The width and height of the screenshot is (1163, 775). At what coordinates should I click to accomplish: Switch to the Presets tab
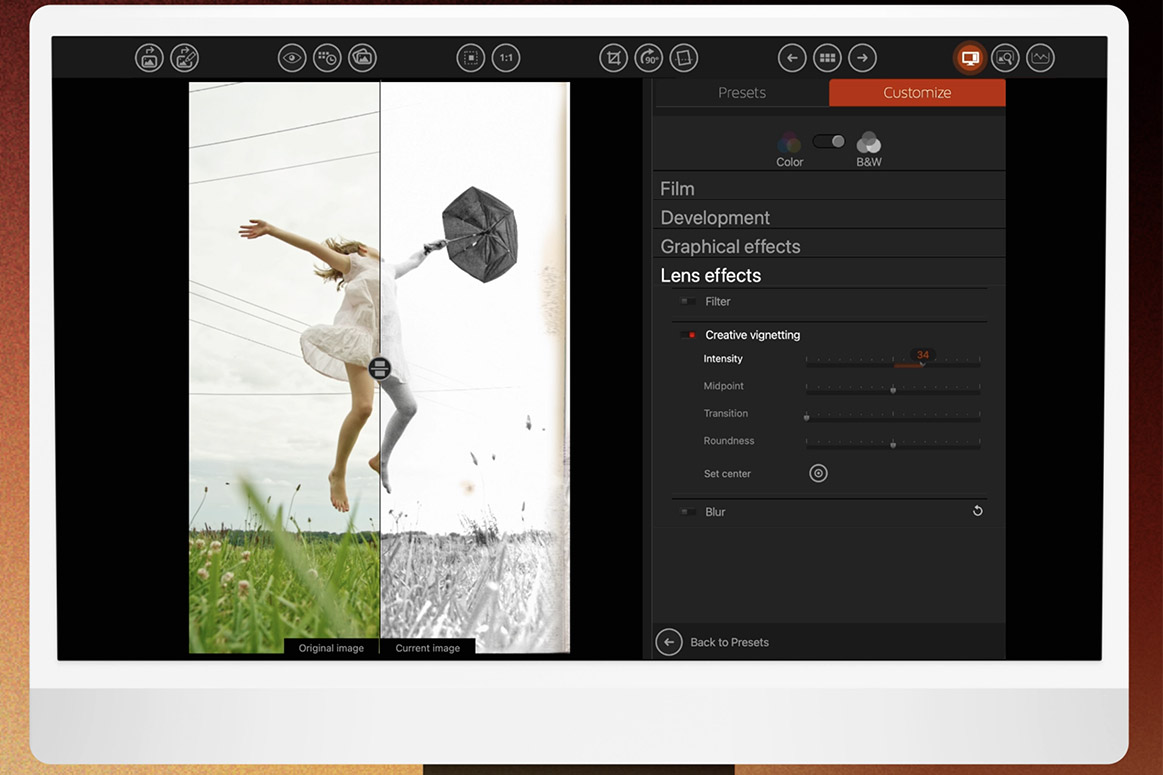click(x=741, y=93)
